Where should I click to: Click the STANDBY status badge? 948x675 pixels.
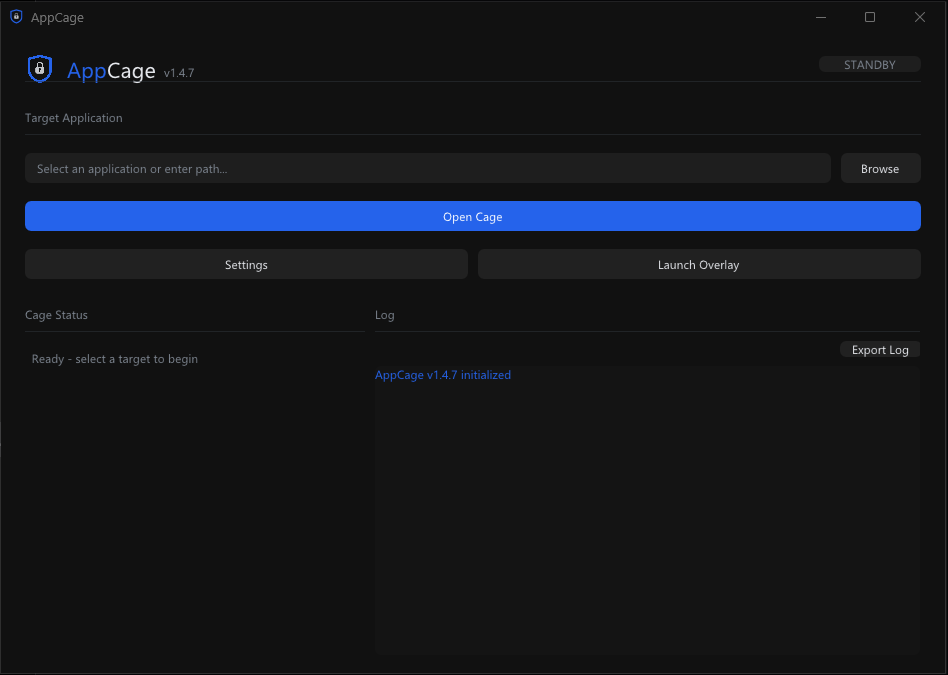pyautogui.click(x=869, y=64)
